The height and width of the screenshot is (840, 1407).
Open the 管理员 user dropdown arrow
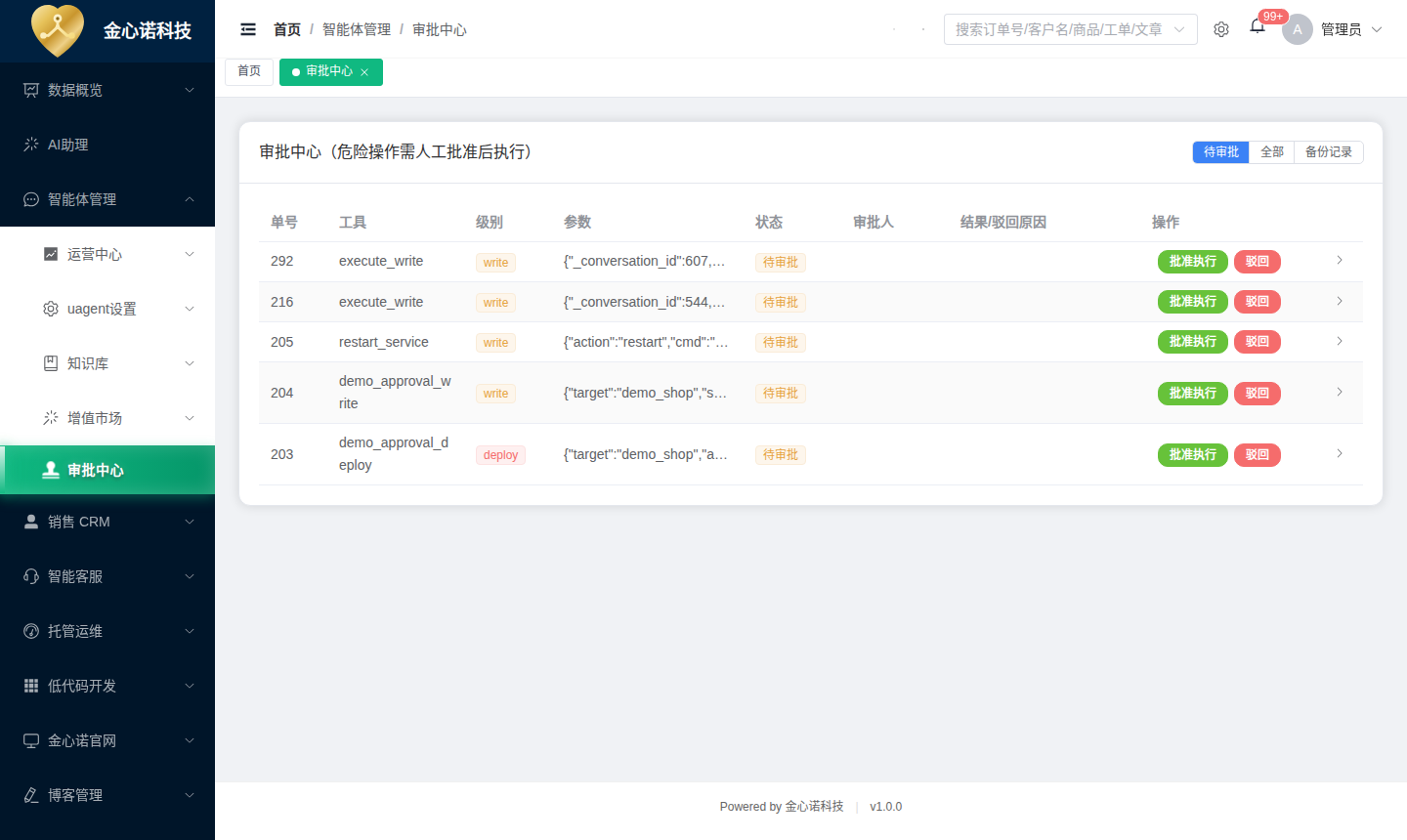[1377, 29]
